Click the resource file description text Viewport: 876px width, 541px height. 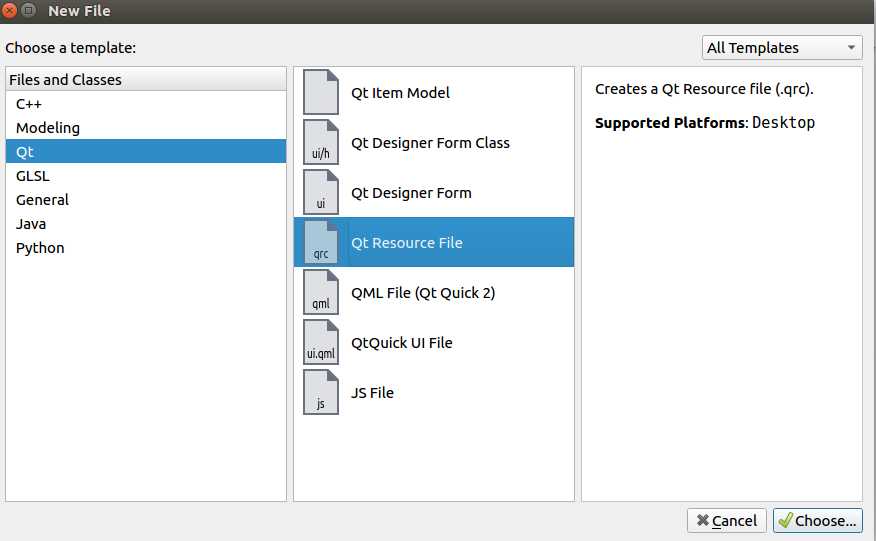coord(704,89)
